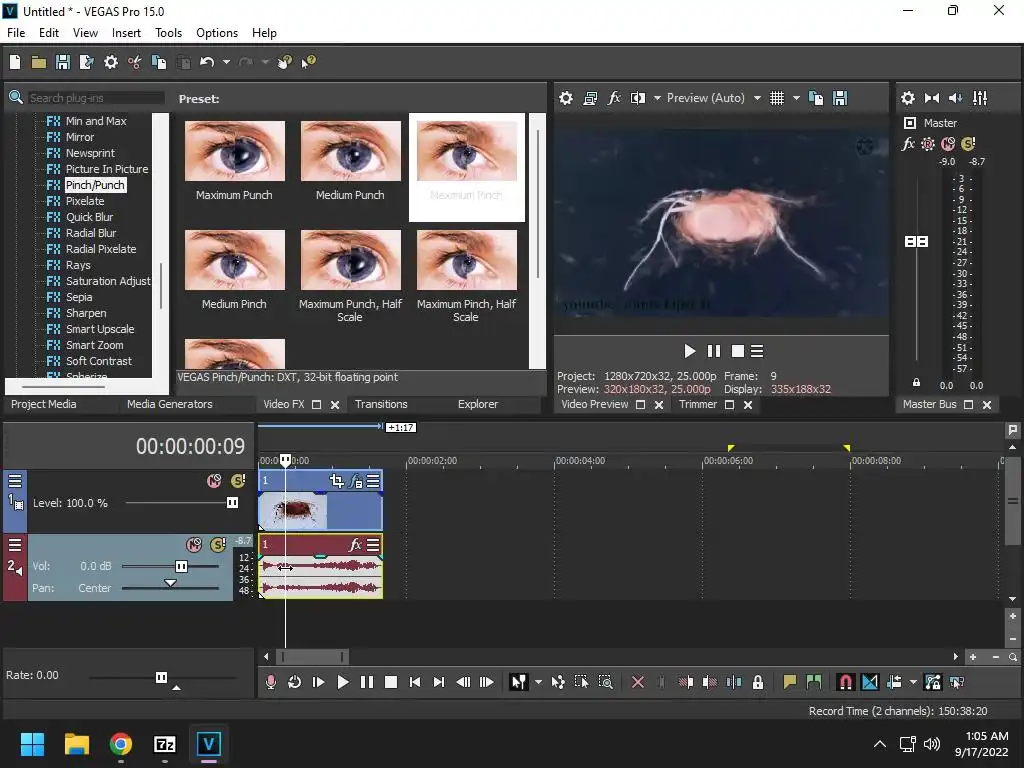The height and width of the screenshot is (768, 1024).
Task: Solo audio track 2
Action: pyautogui.click(x=218, y=545)
